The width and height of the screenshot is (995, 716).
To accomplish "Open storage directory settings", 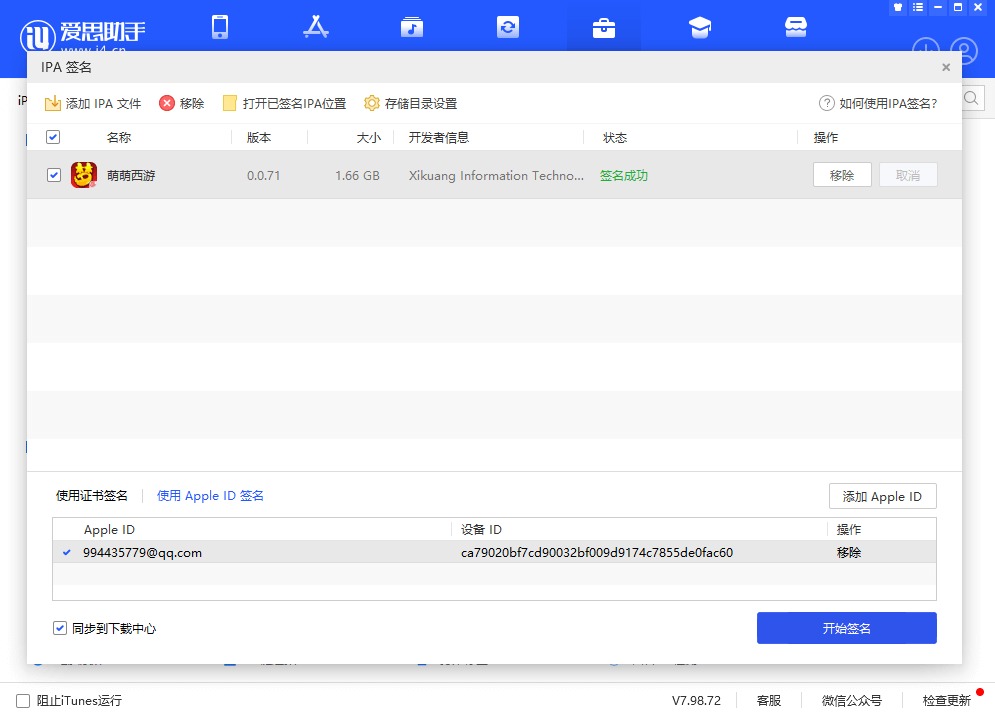I will [x=410, y=103].
